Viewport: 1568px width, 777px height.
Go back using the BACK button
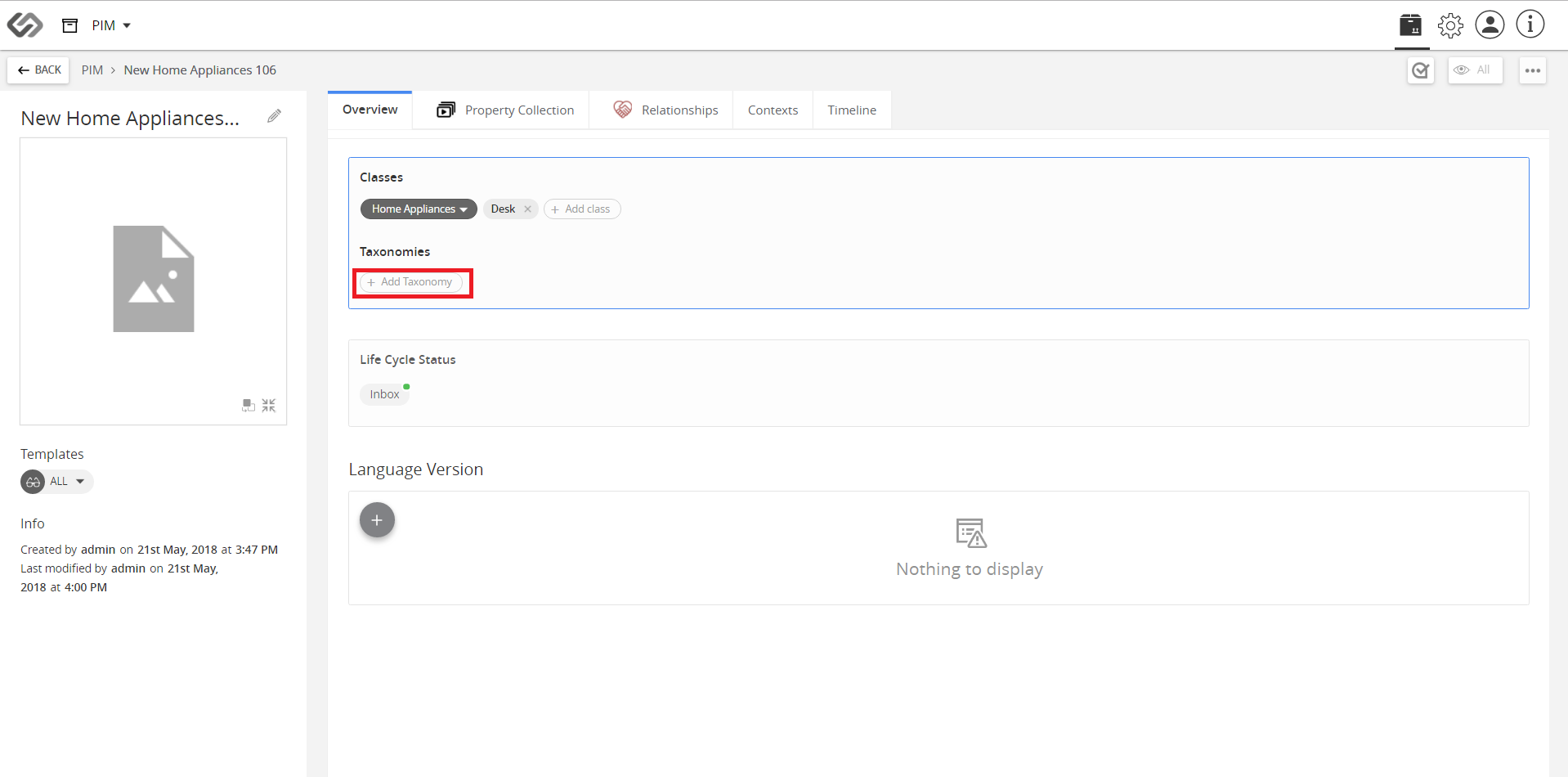[x=39, y=70]
